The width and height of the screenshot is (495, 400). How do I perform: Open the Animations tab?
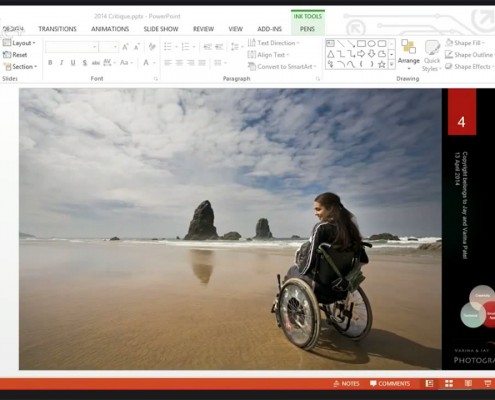coord(110,29)
